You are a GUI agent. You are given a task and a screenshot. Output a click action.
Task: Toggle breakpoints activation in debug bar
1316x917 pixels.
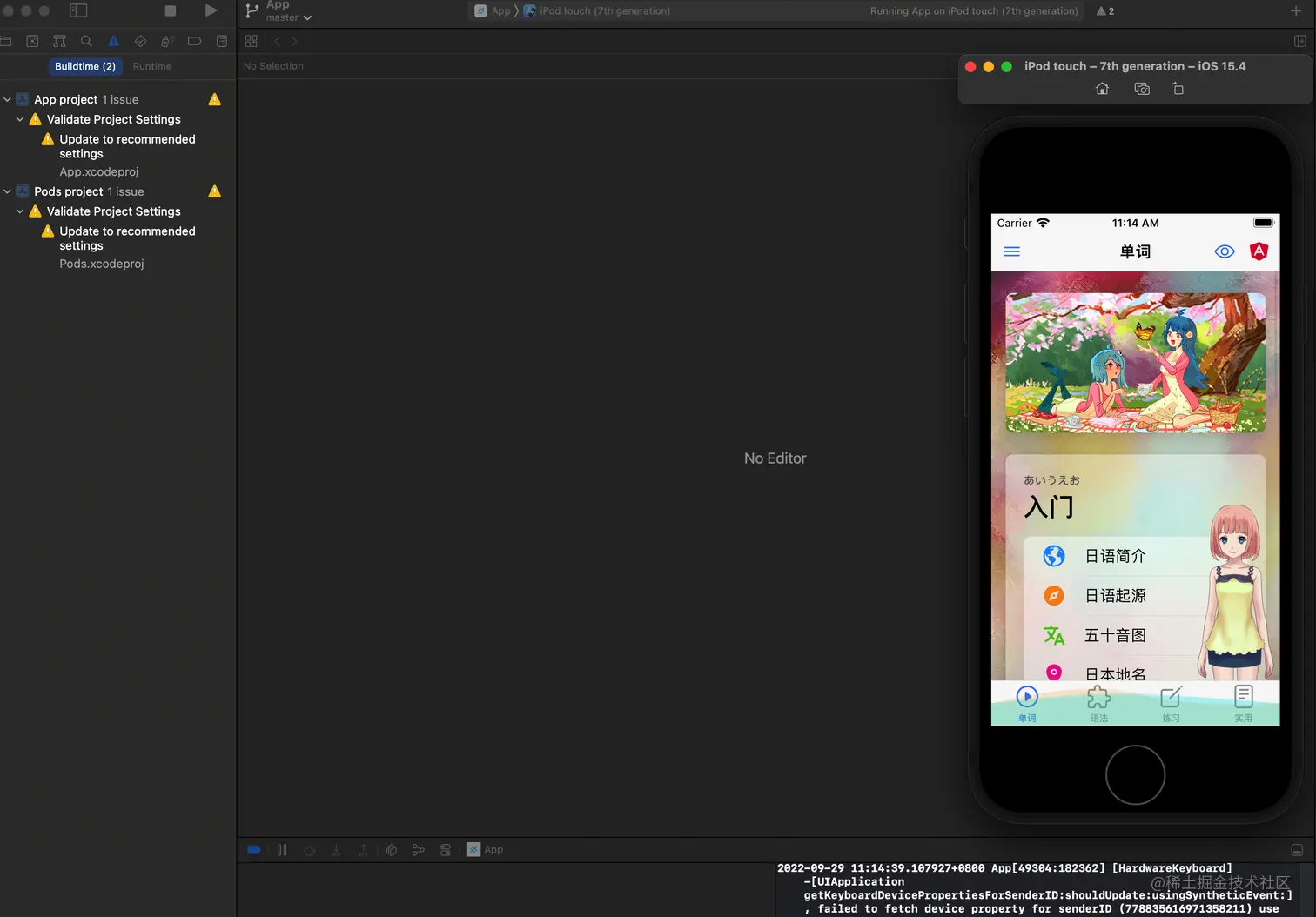coord(254,850)
